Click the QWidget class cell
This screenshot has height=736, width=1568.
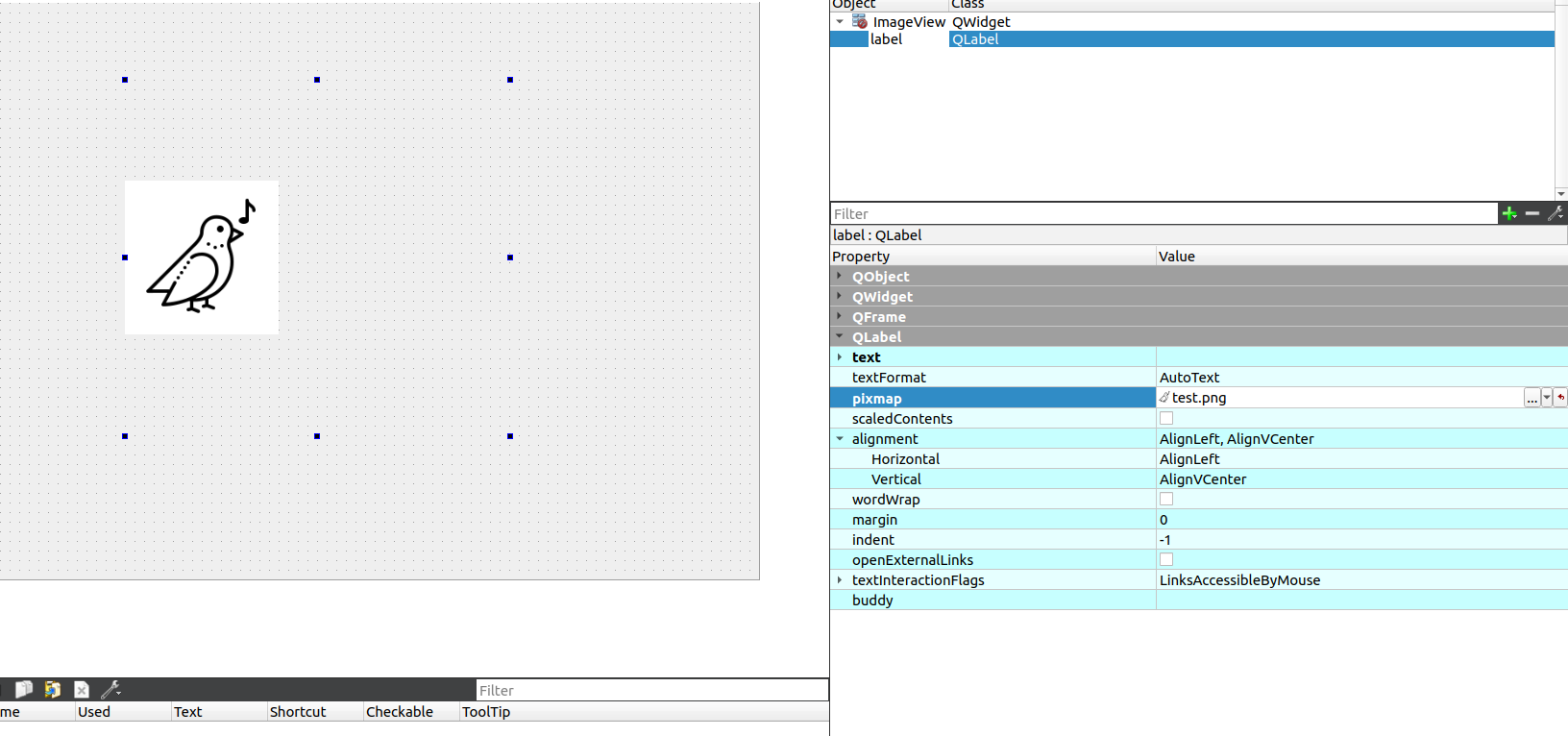tap(1252, 21)
